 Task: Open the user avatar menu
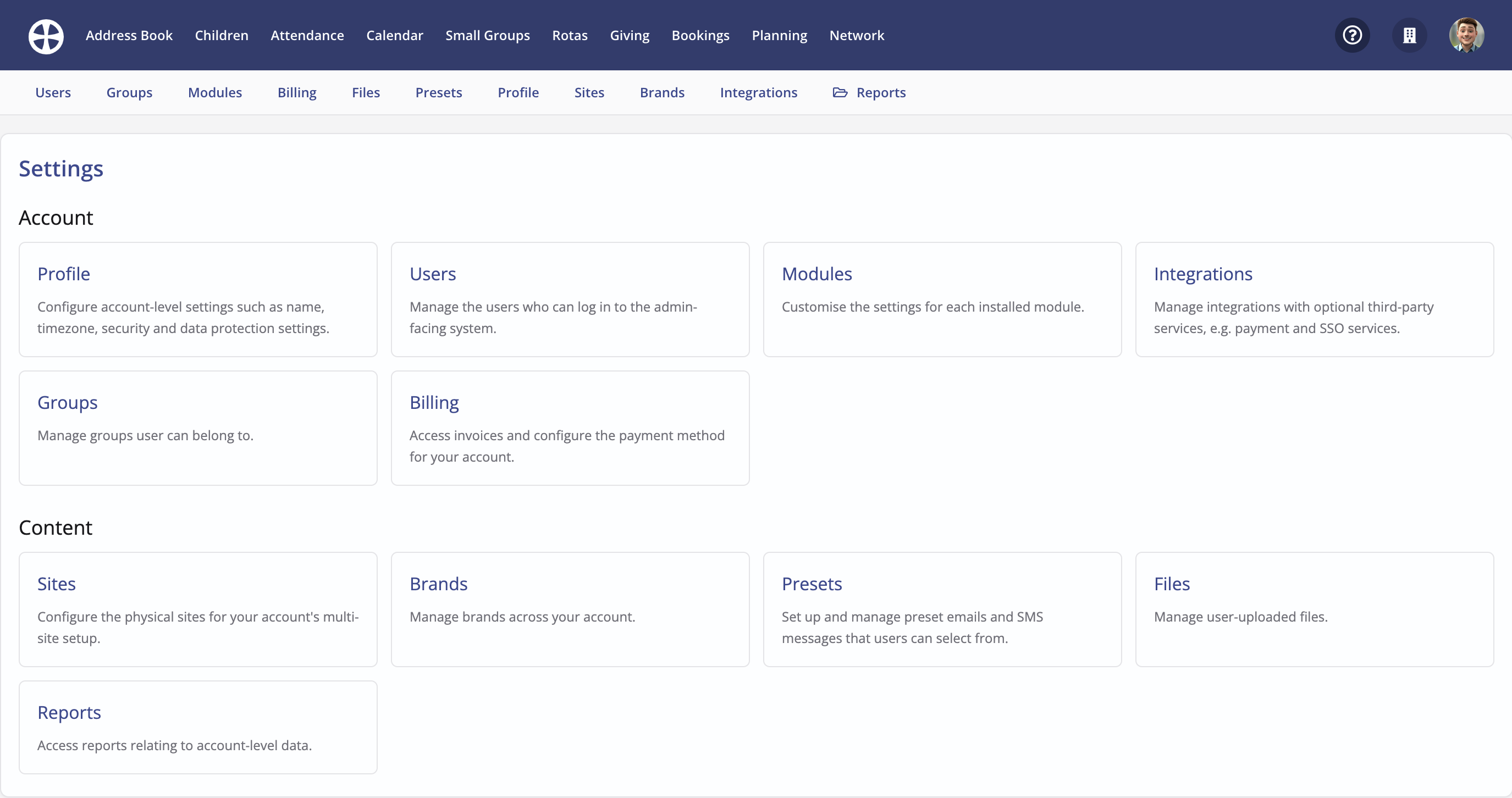tap(1466, 36)
